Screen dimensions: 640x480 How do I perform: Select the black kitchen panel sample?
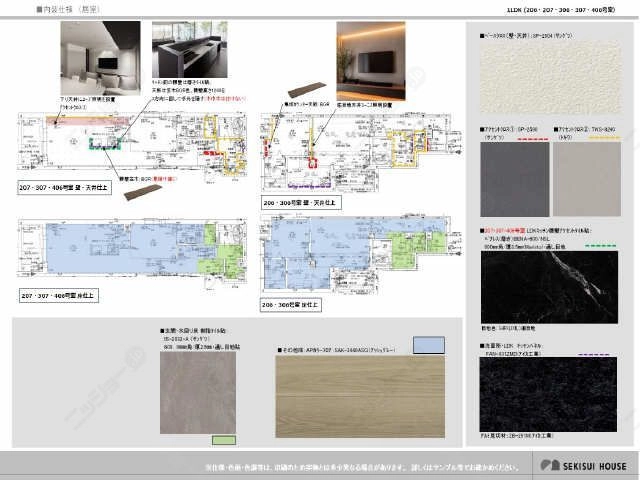point(548,394)
